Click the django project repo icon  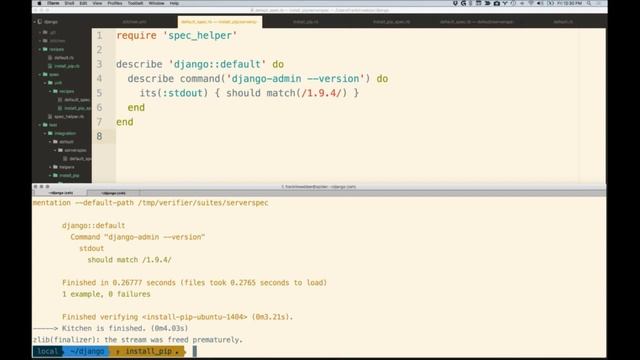click(40, 22)
